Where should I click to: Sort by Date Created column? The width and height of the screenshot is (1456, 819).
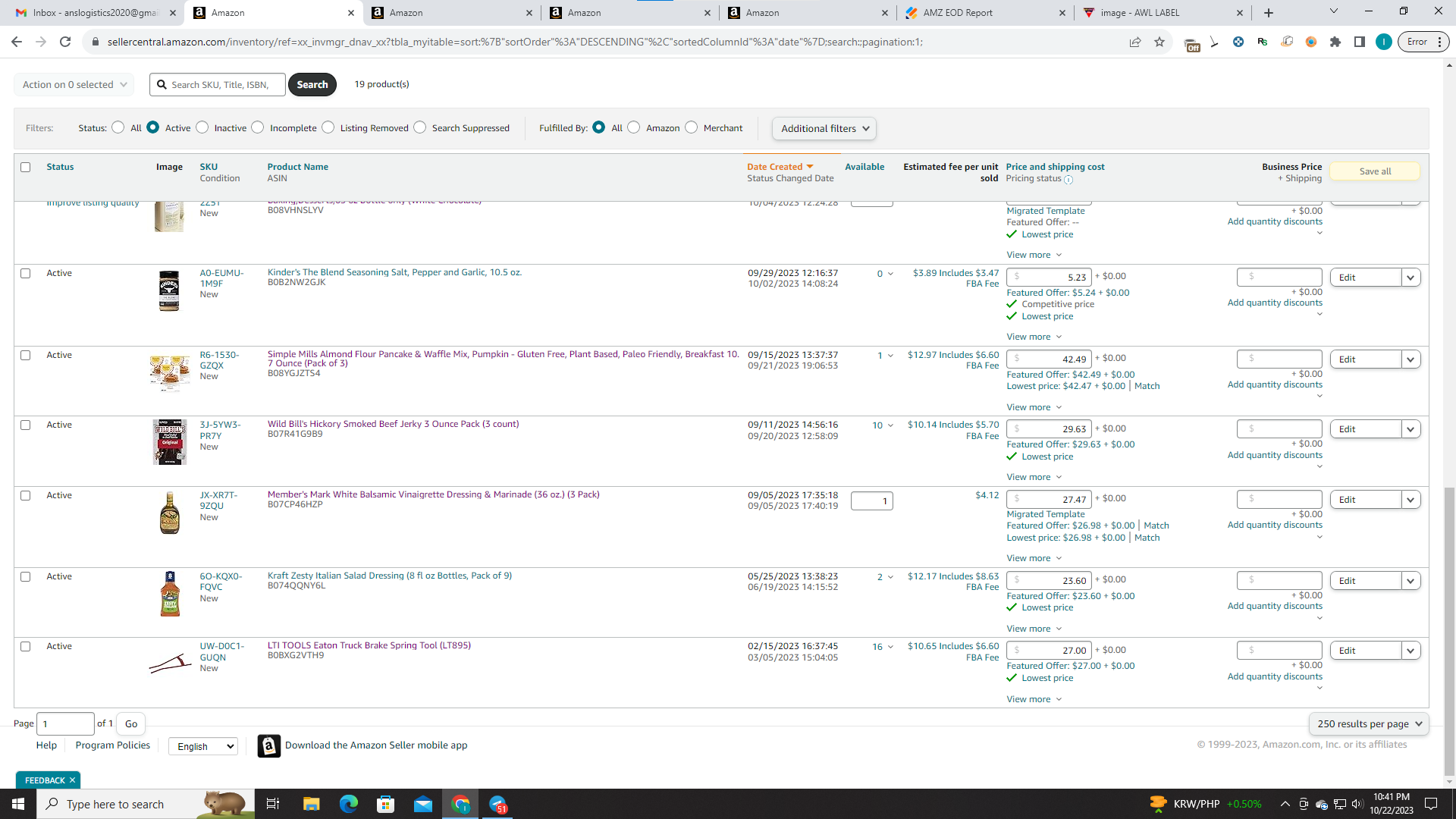click(x=780, y=167)
